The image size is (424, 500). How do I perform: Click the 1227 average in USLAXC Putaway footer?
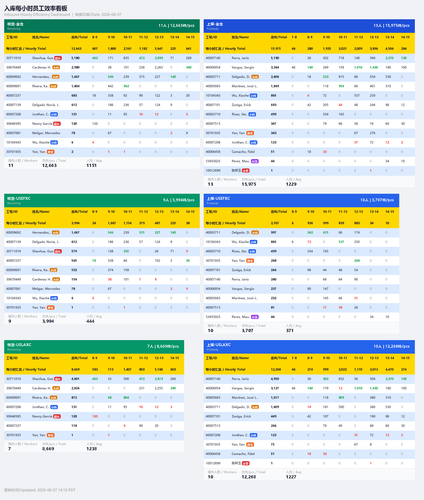(291, 477)
